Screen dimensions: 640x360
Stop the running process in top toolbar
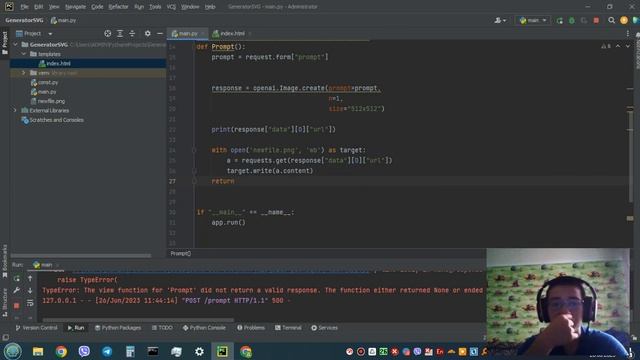[596, 20]
